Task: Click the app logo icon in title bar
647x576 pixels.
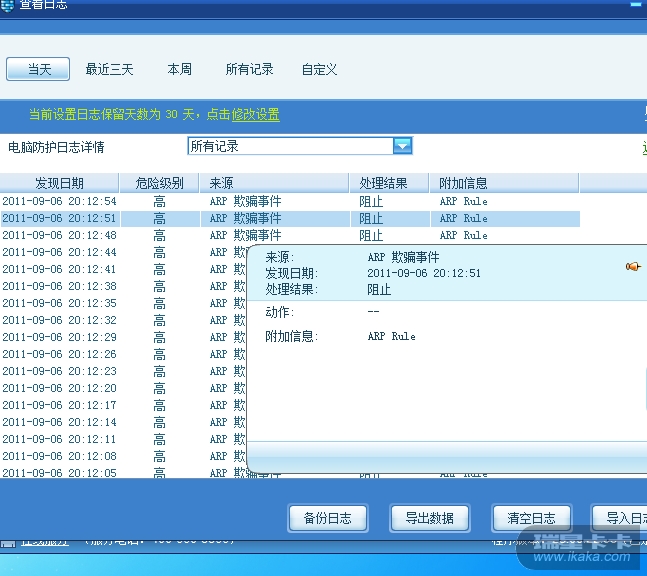Action: 7,5
